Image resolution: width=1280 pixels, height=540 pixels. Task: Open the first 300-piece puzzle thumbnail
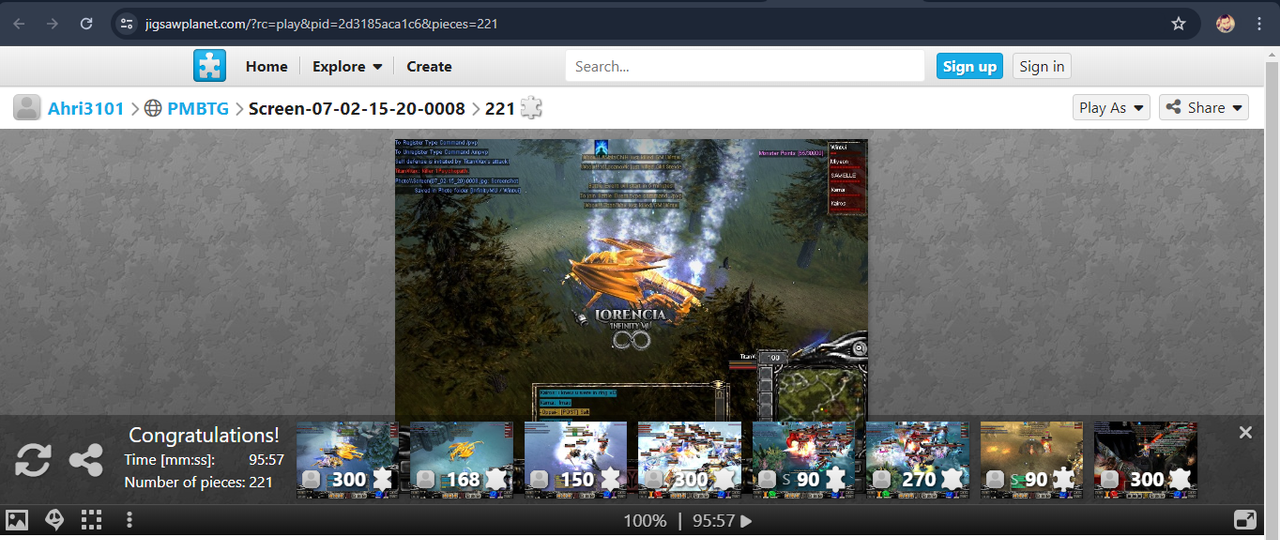click(347, 460)
